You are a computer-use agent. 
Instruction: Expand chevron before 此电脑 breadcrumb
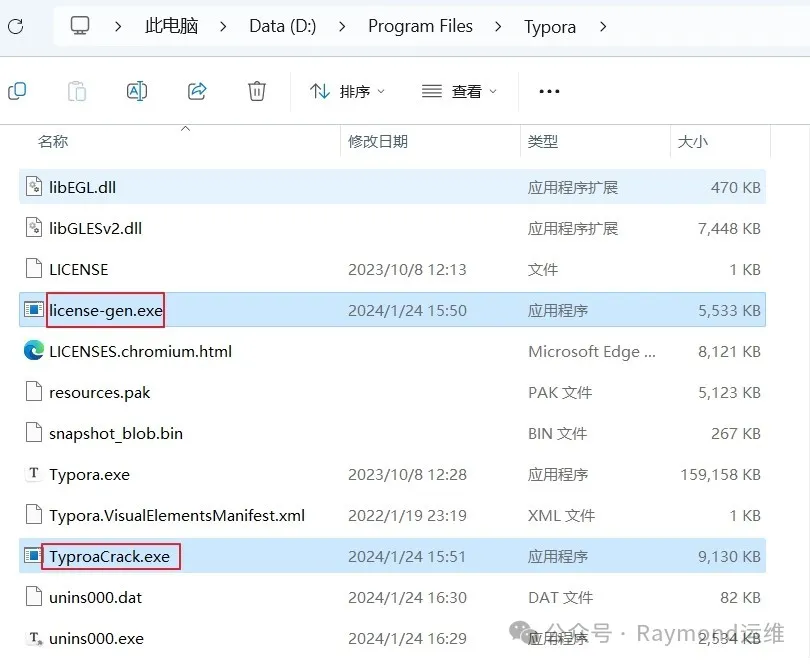pos(118,26)
